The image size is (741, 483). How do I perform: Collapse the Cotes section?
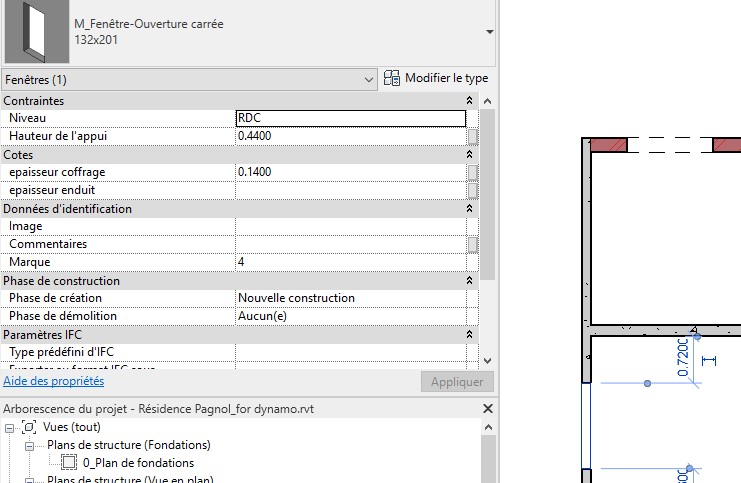[x=469, y=155]
